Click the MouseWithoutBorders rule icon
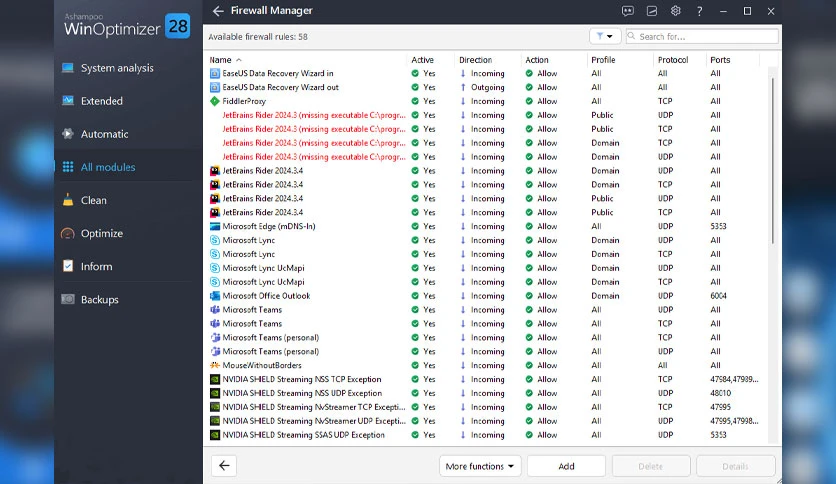Image resolution: width=836 pixels, height=484 pixels. pyautogui.click(x=215, y=365)
